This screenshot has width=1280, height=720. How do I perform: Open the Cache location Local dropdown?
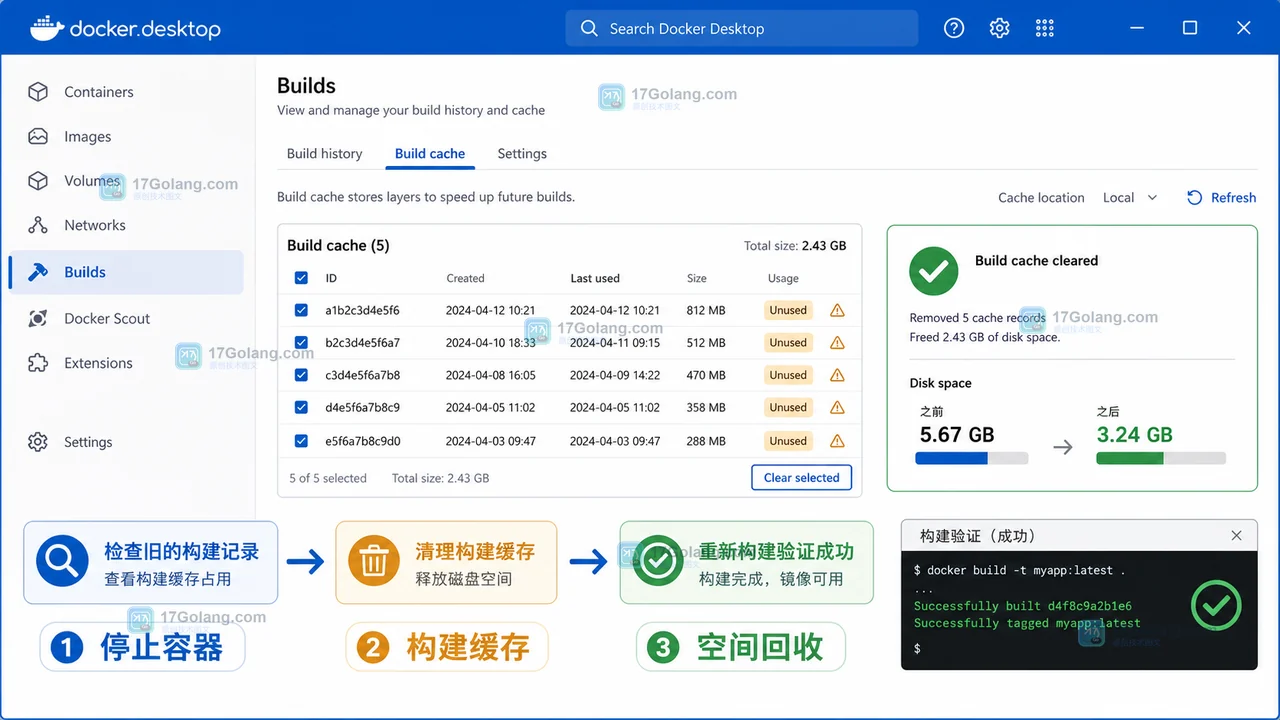pyautogui.click(x=1129, y=198)
